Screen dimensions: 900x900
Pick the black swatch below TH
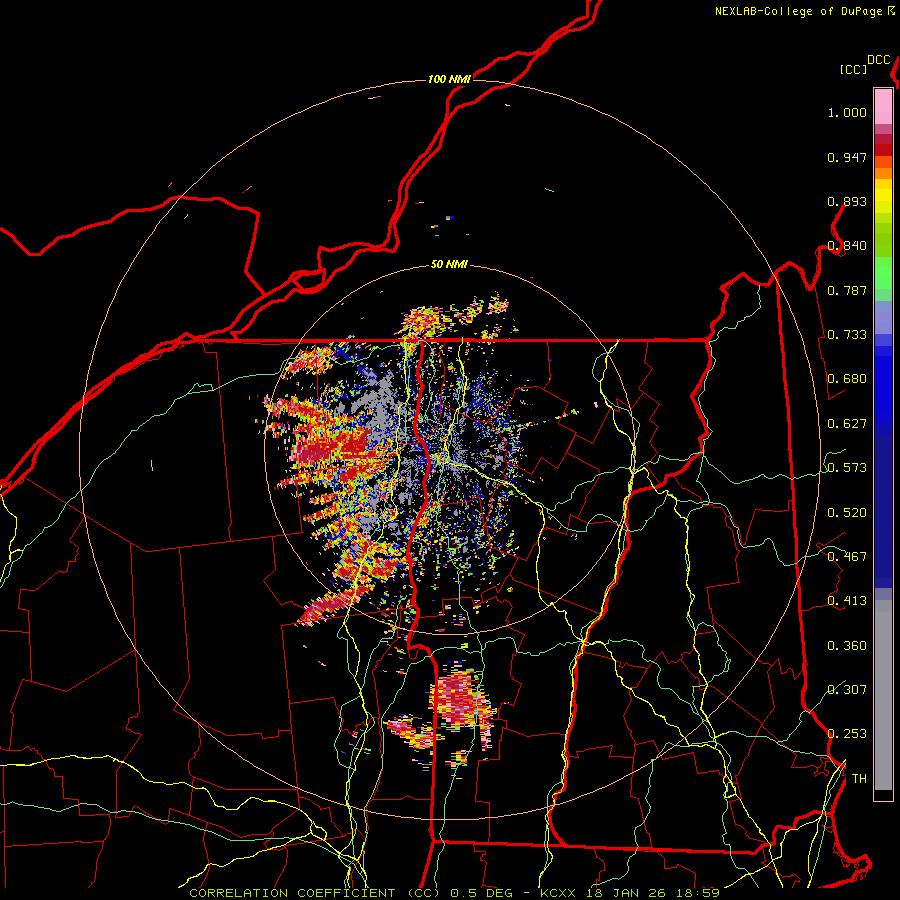tap(883, 794)
